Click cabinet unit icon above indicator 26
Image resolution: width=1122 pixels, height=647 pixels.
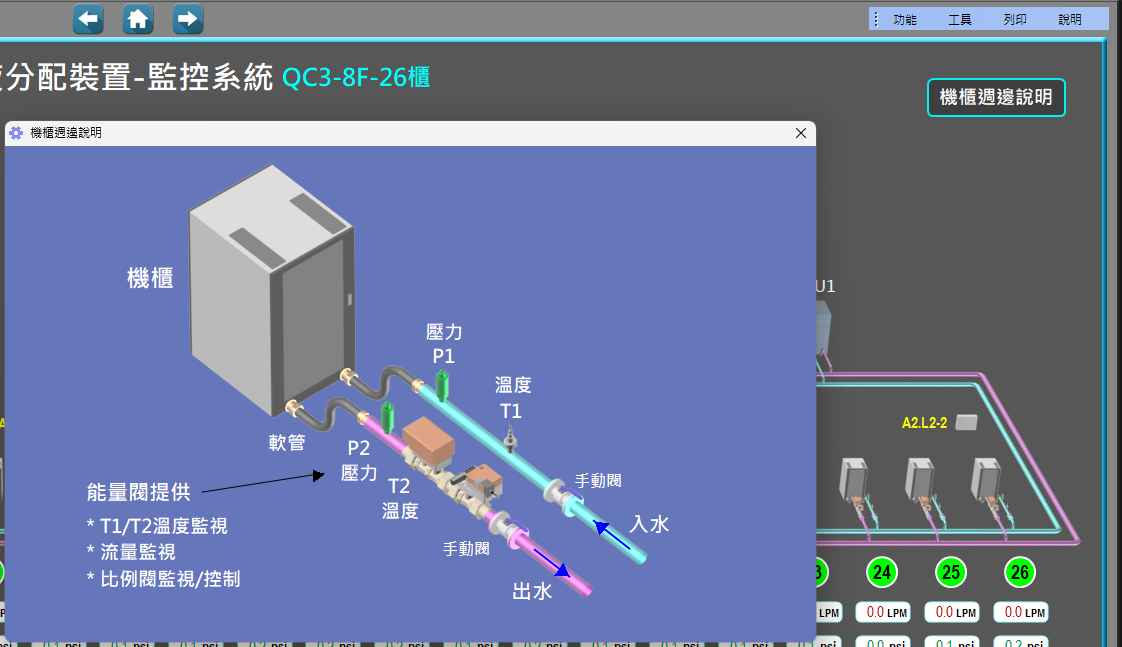tap(986, 479)
